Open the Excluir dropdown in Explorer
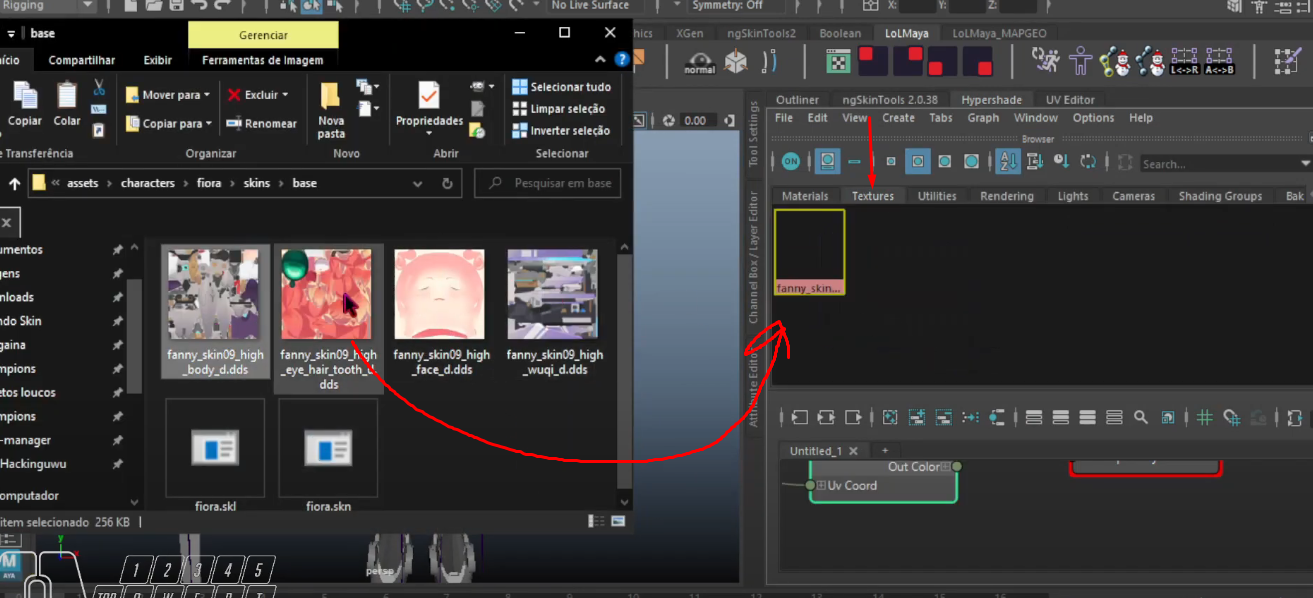Image resolution: width=1313 pixels, height=598 pixels. (x=258, y=95)
